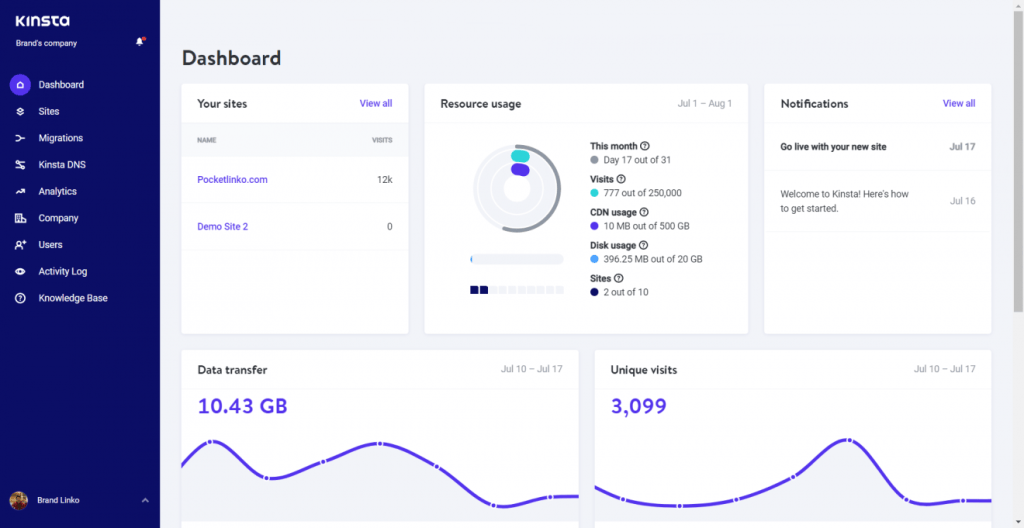Click the Dashboard home icon

click(x=20, y=84)
